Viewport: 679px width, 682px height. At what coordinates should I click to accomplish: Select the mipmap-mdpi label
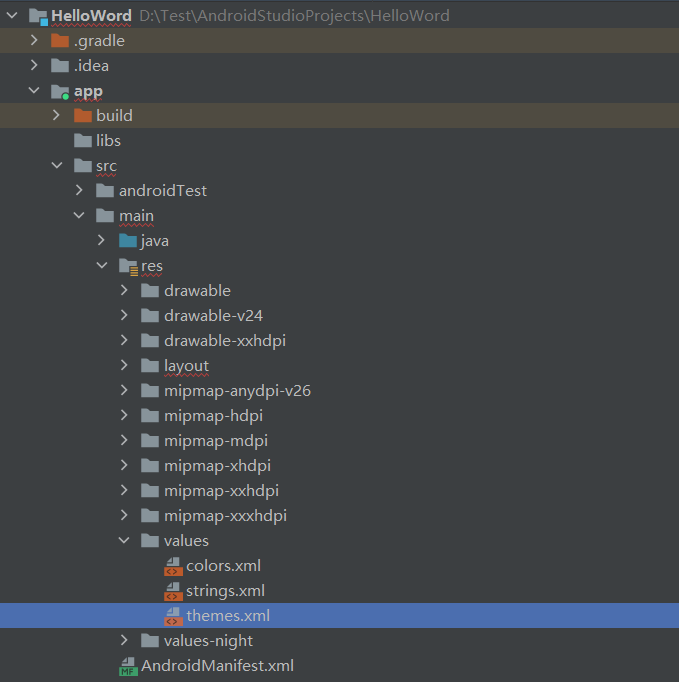click(216, 441)
